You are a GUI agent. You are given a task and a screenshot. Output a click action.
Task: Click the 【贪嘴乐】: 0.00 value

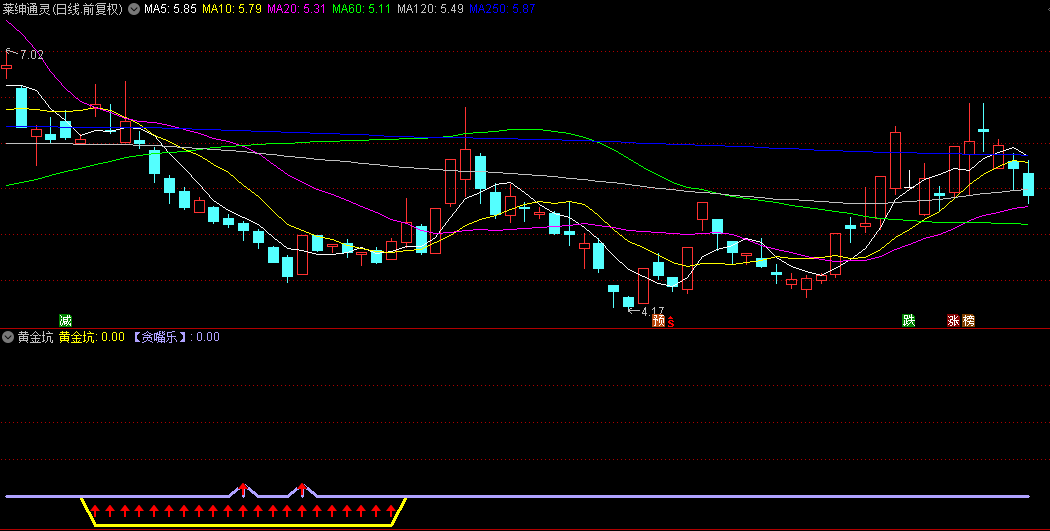(175, 337)
